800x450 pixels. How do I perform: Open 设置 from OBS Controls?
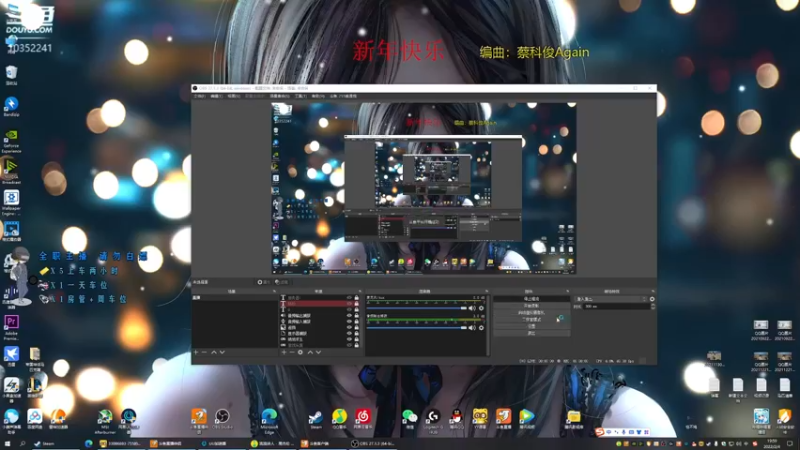[x=531, y=326]
